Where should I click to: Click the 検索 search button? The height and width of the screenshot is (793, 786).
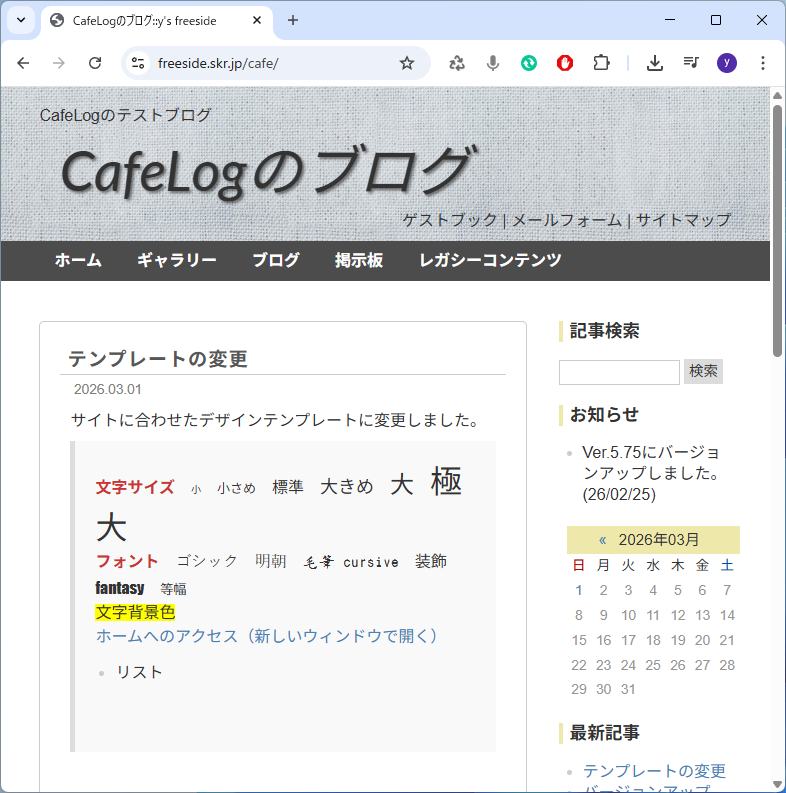pos(703,371)
